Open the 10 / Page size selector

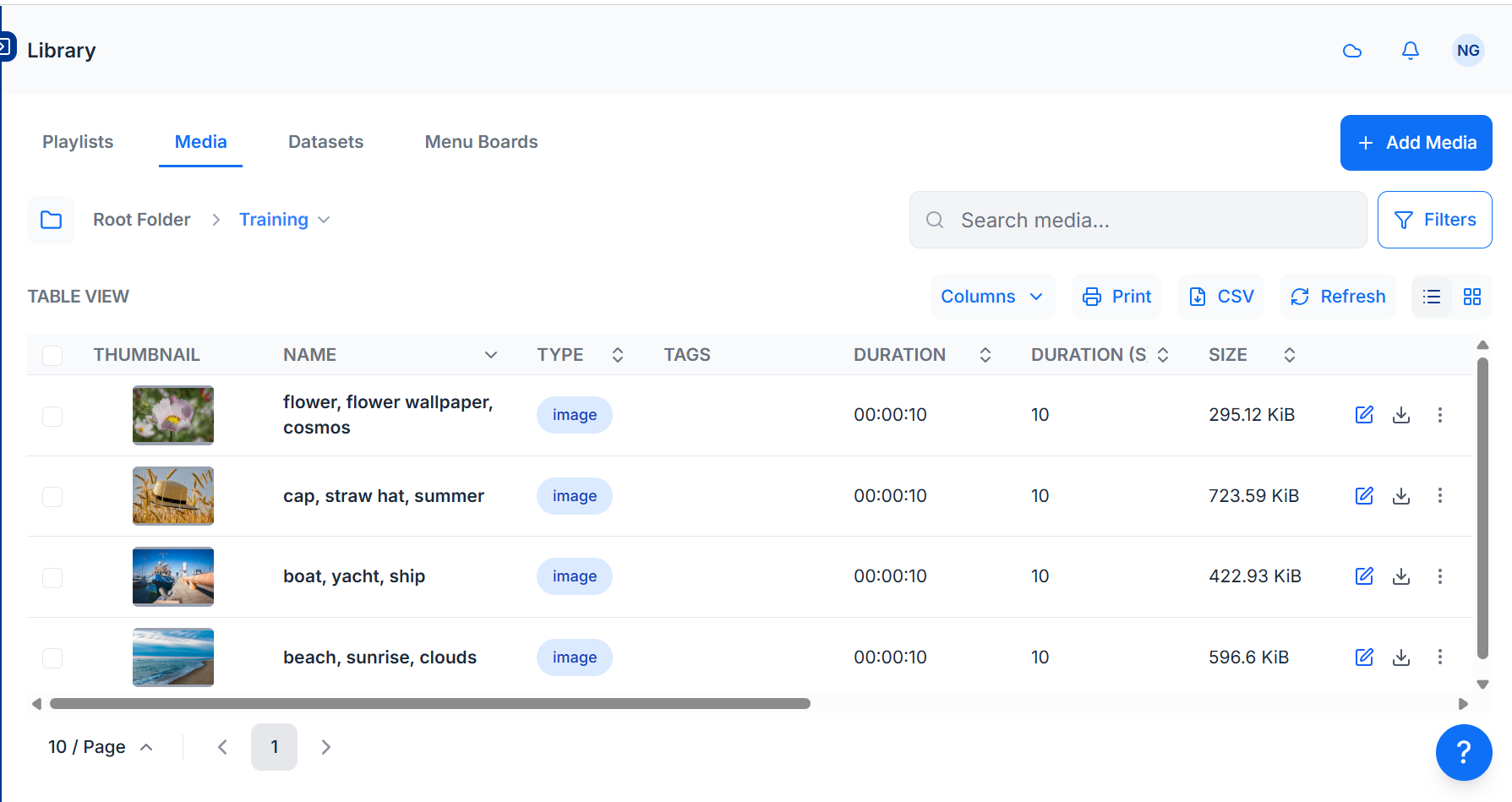pos(101,747)
